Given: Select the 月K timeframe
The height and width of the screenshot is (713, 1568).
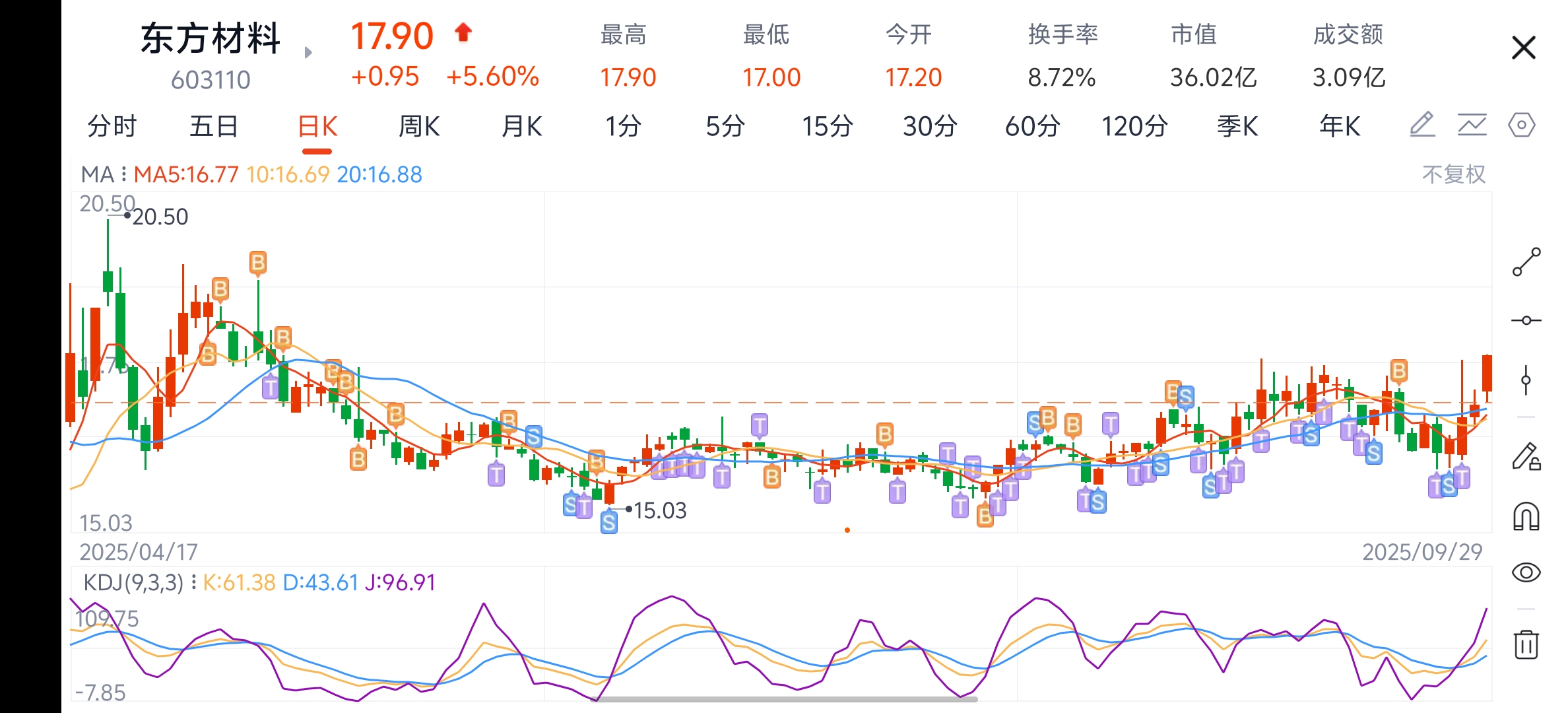Looking at the screenshot, I should point(521,126).
